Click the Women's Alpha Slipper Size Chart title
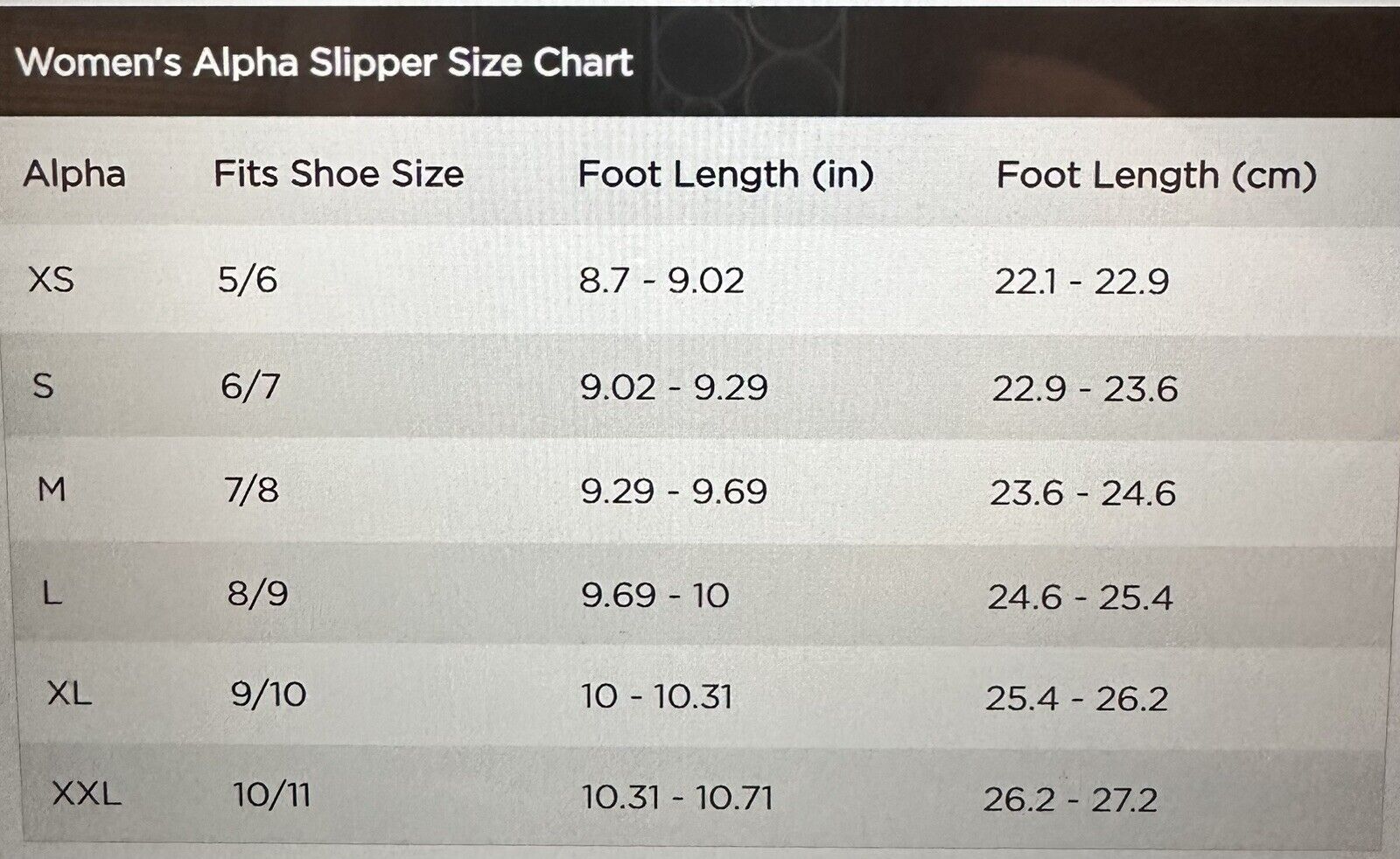The width and height of the screenshot is (1400, 859). 325,63
